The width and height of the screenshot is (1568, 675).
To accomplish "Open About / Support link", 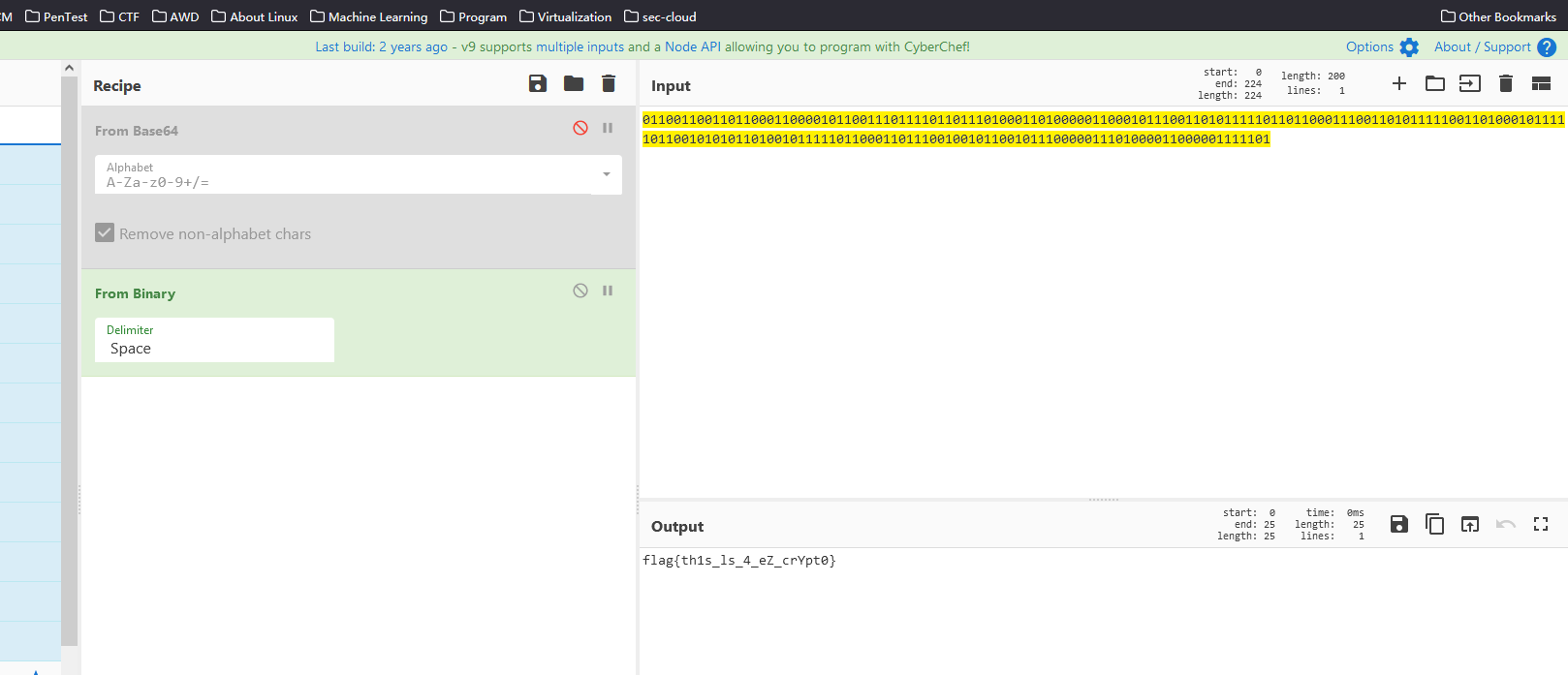I will pyautogui.click(x=1482, y=46).
